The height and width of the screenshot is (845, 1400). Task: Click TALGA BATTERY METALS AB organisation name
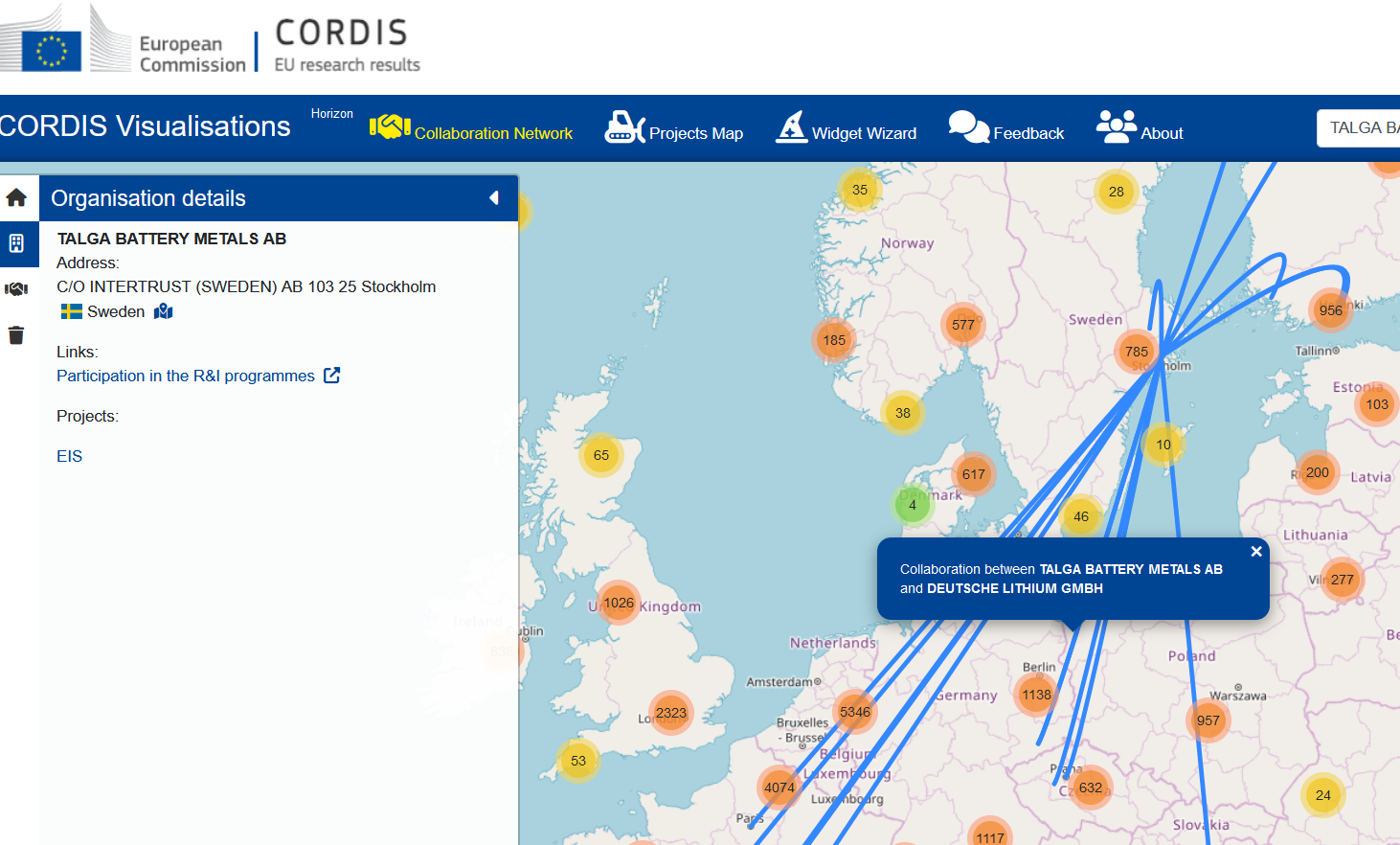click(171, 239)
